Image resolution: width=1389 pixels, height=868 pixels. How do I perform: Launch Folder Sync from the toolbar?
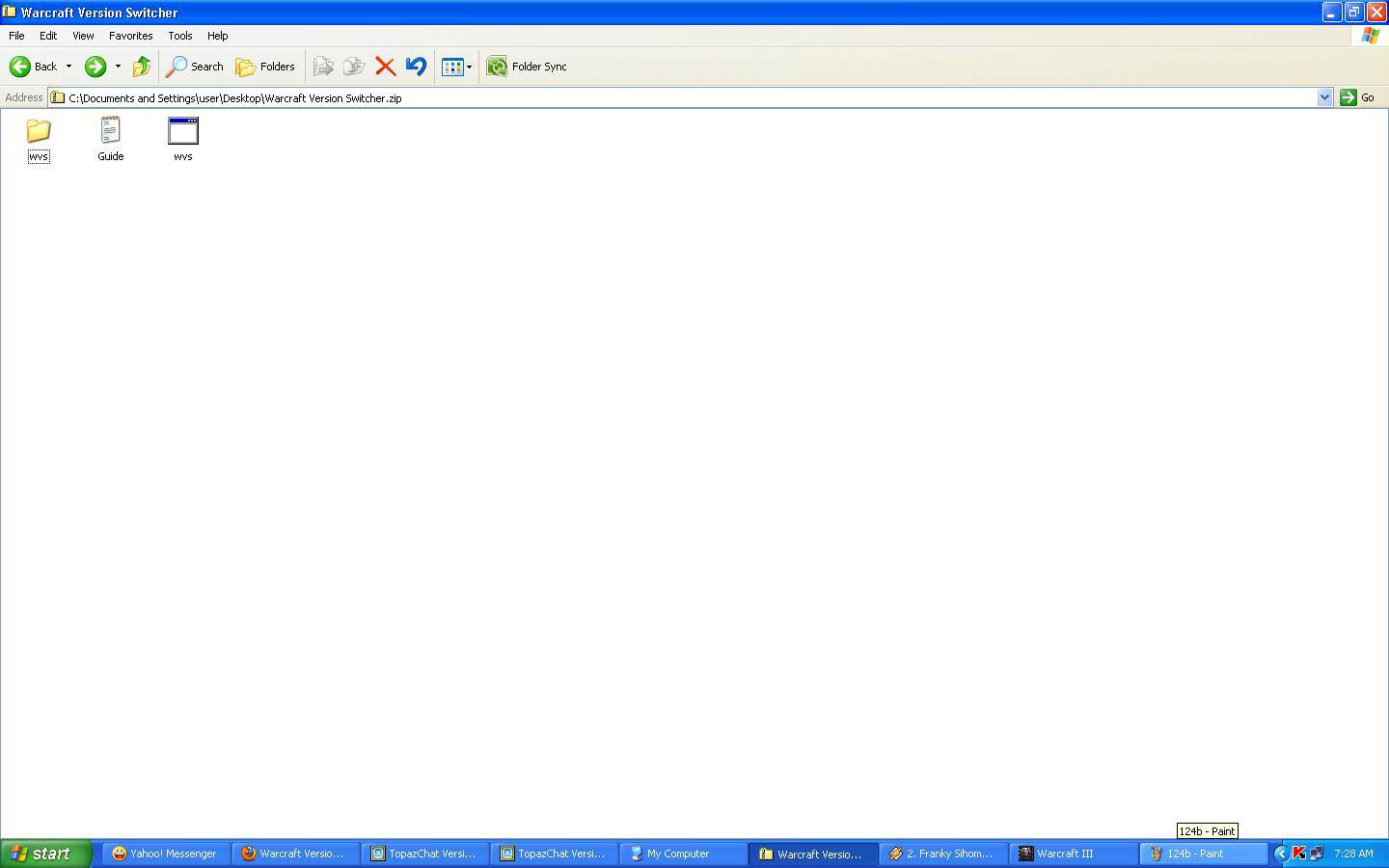[x=527, y=67]
